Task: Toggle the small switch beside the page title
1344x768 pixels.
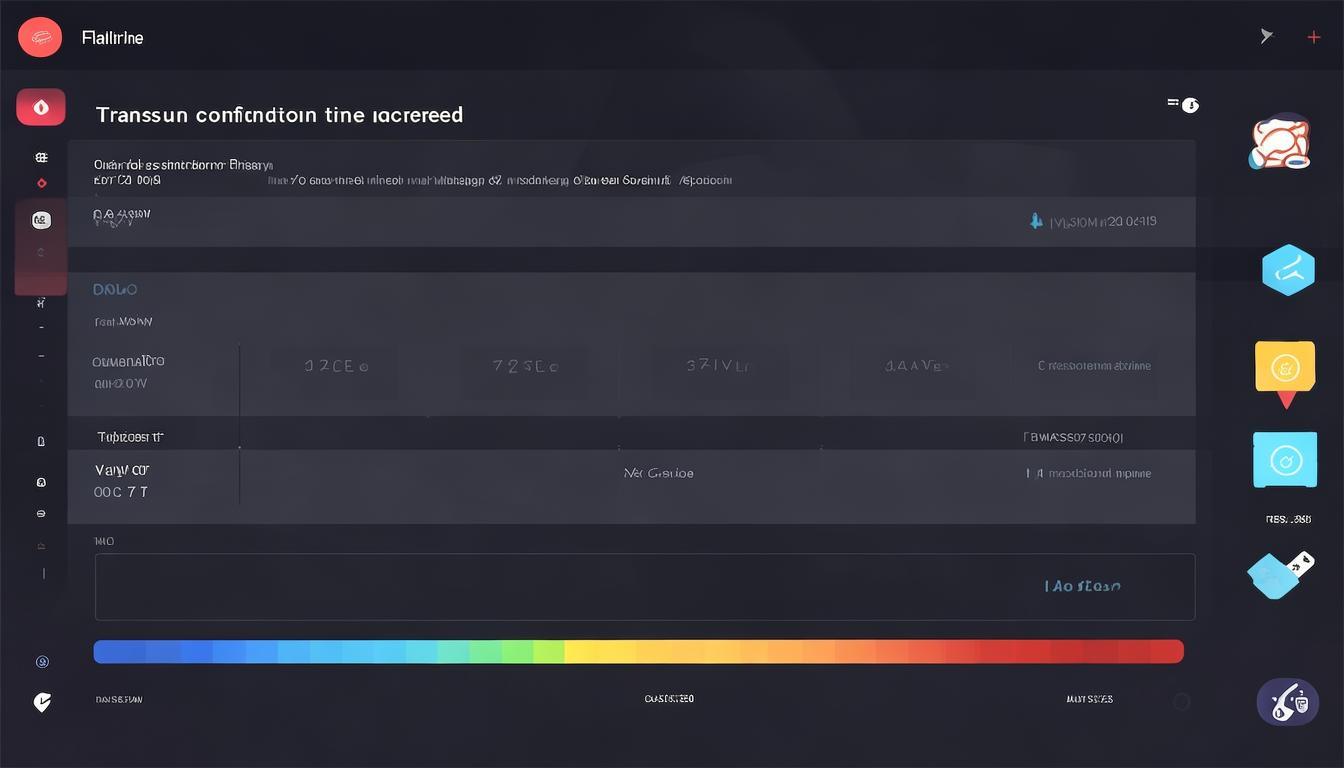Action: click(x=1183, y=105)
